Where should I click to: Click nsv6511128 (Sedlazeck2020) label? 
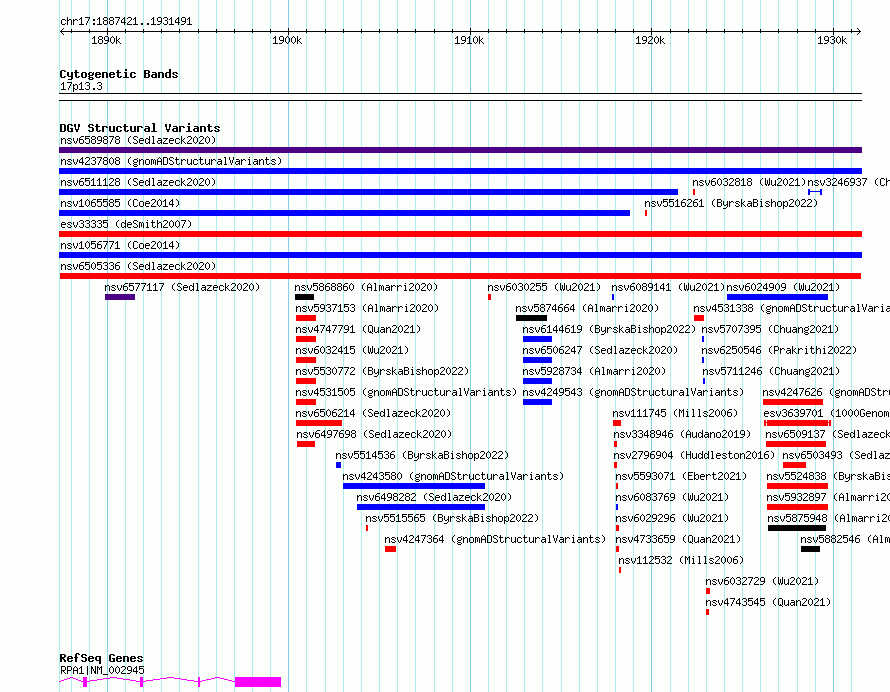tap(138, 182)
